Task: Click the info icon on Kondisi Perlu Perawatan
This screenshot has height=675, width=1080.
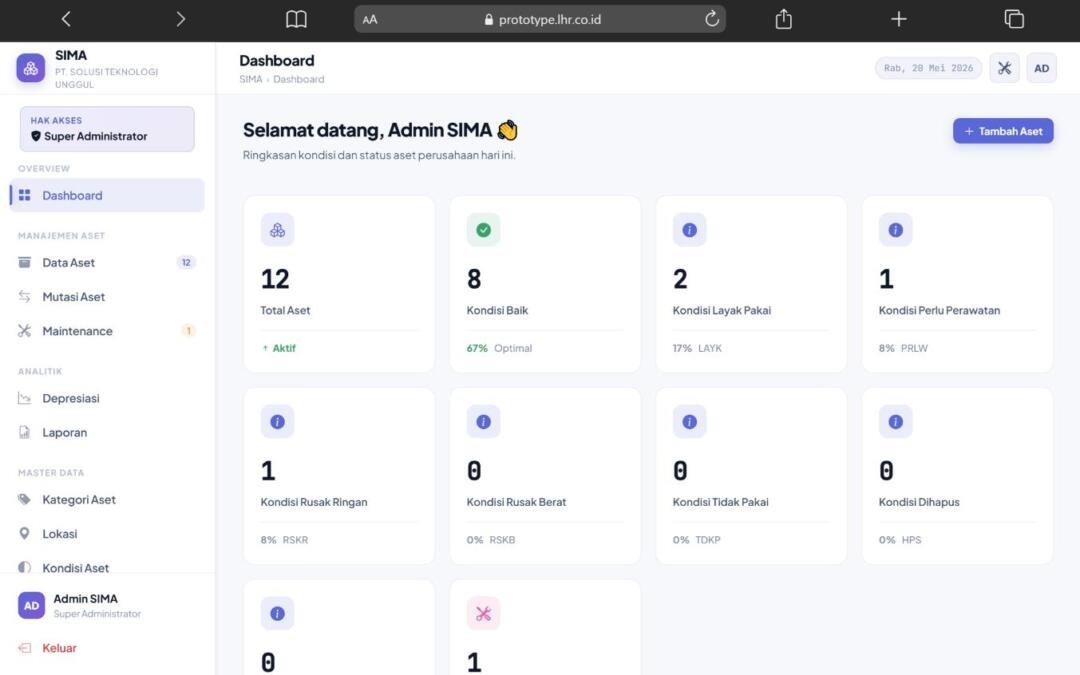Action: pyautogui.click(x=895, y=230)
